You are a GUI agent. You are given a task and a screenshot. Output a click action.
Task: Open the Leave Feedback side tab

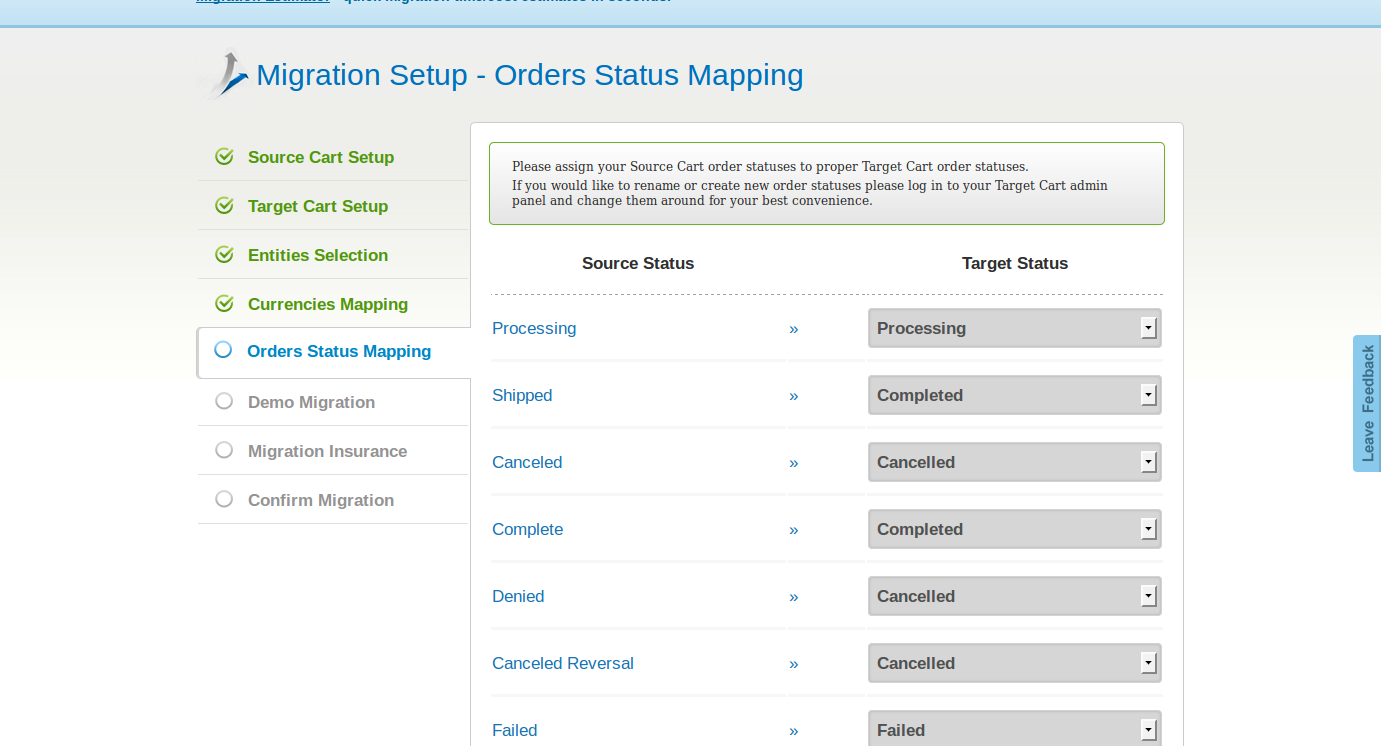(x=1367, y=403)
